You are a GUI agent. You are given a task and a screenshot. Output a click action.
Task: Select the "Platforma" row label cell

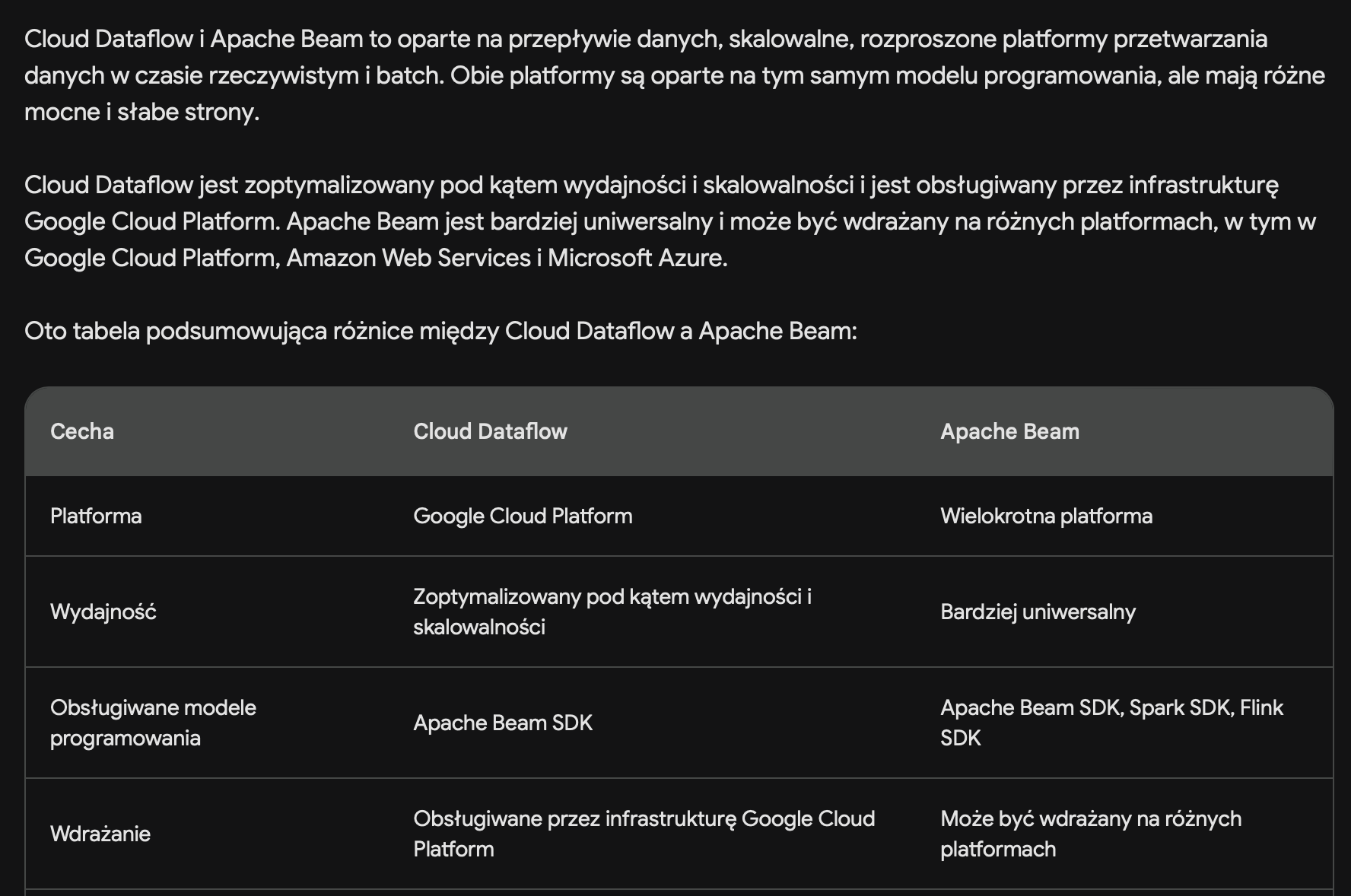96,516
